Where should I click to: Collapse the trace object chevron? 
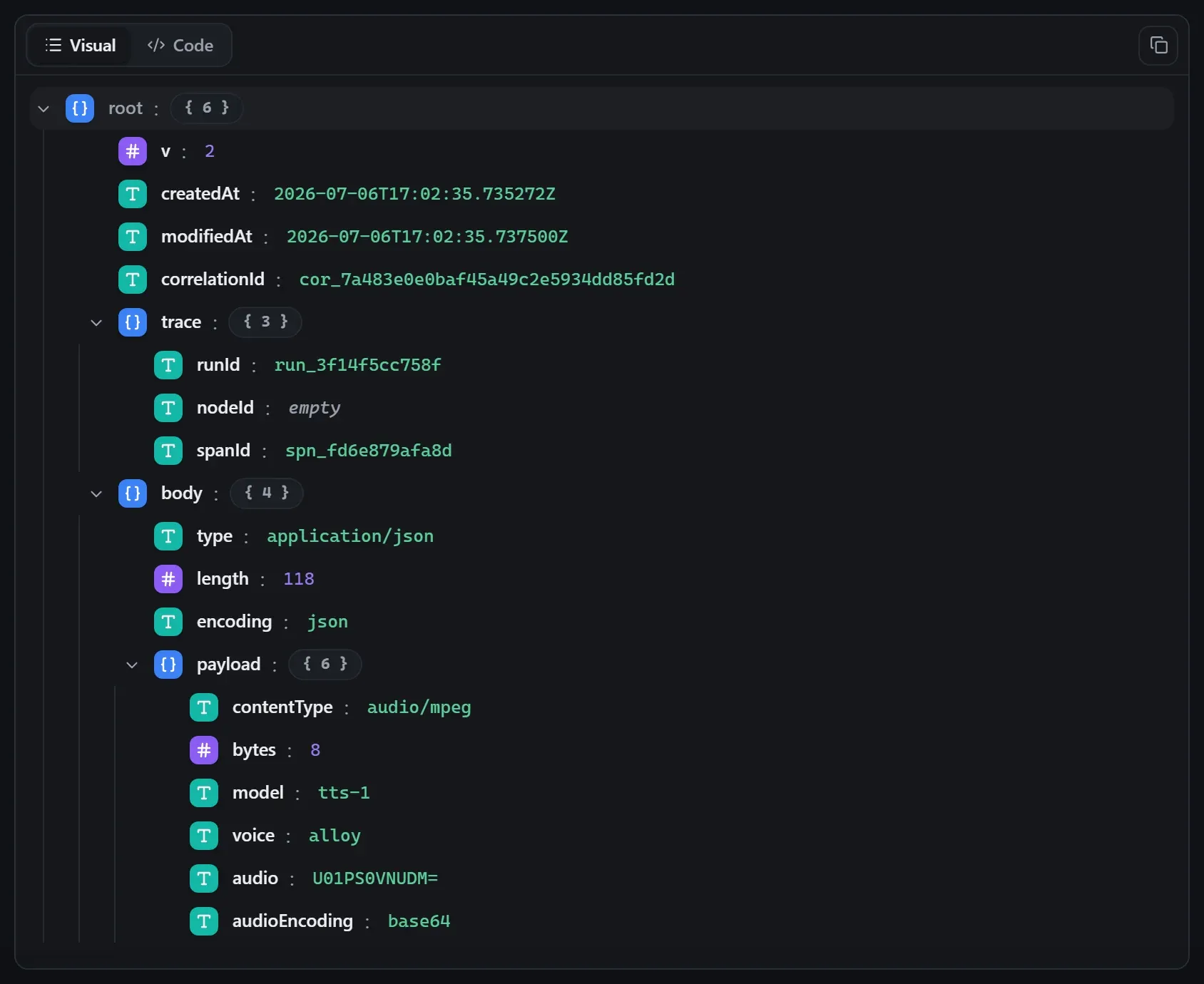point(96,322)
